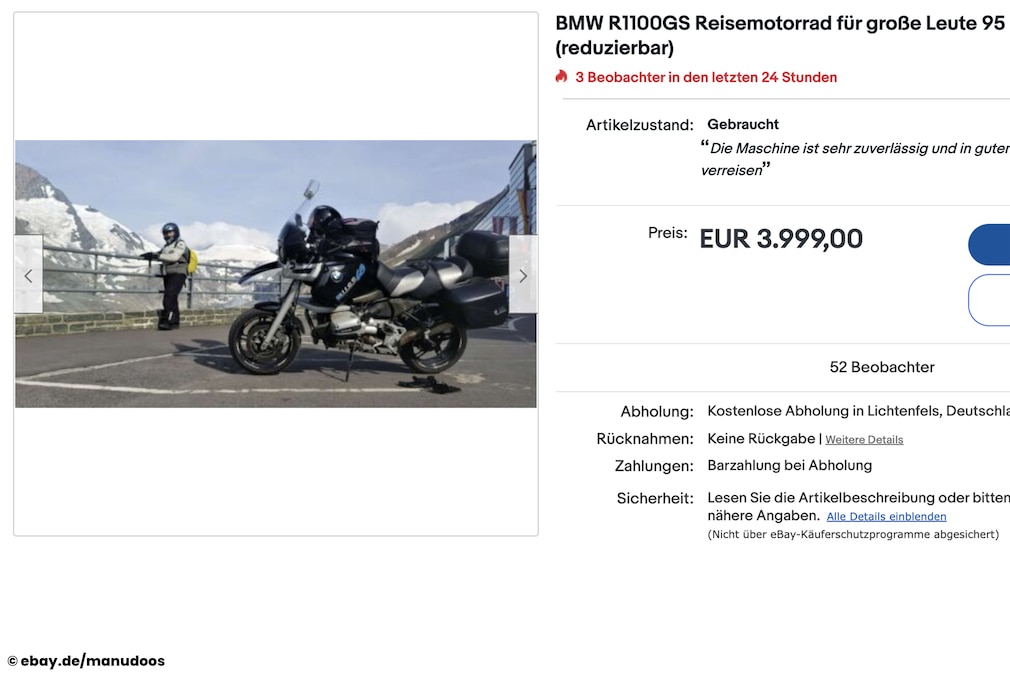Screen dimensions: 1010x673
Task: Open the 'Weitere Details' return policy link
Action: (x=864, y=440)
